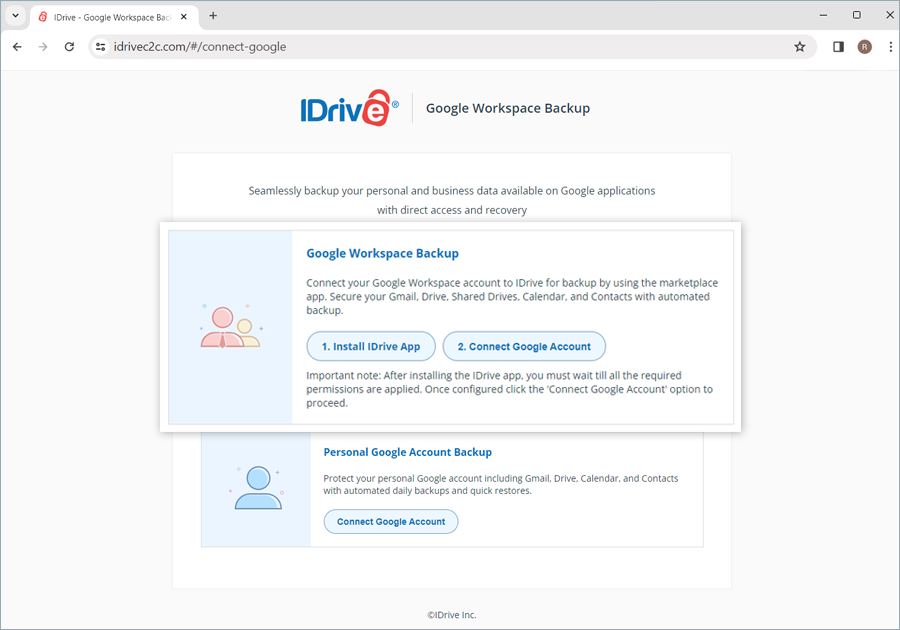Open Chrome three-dot menu
Screen dimensions: 900x630
(x=889, y=47)
